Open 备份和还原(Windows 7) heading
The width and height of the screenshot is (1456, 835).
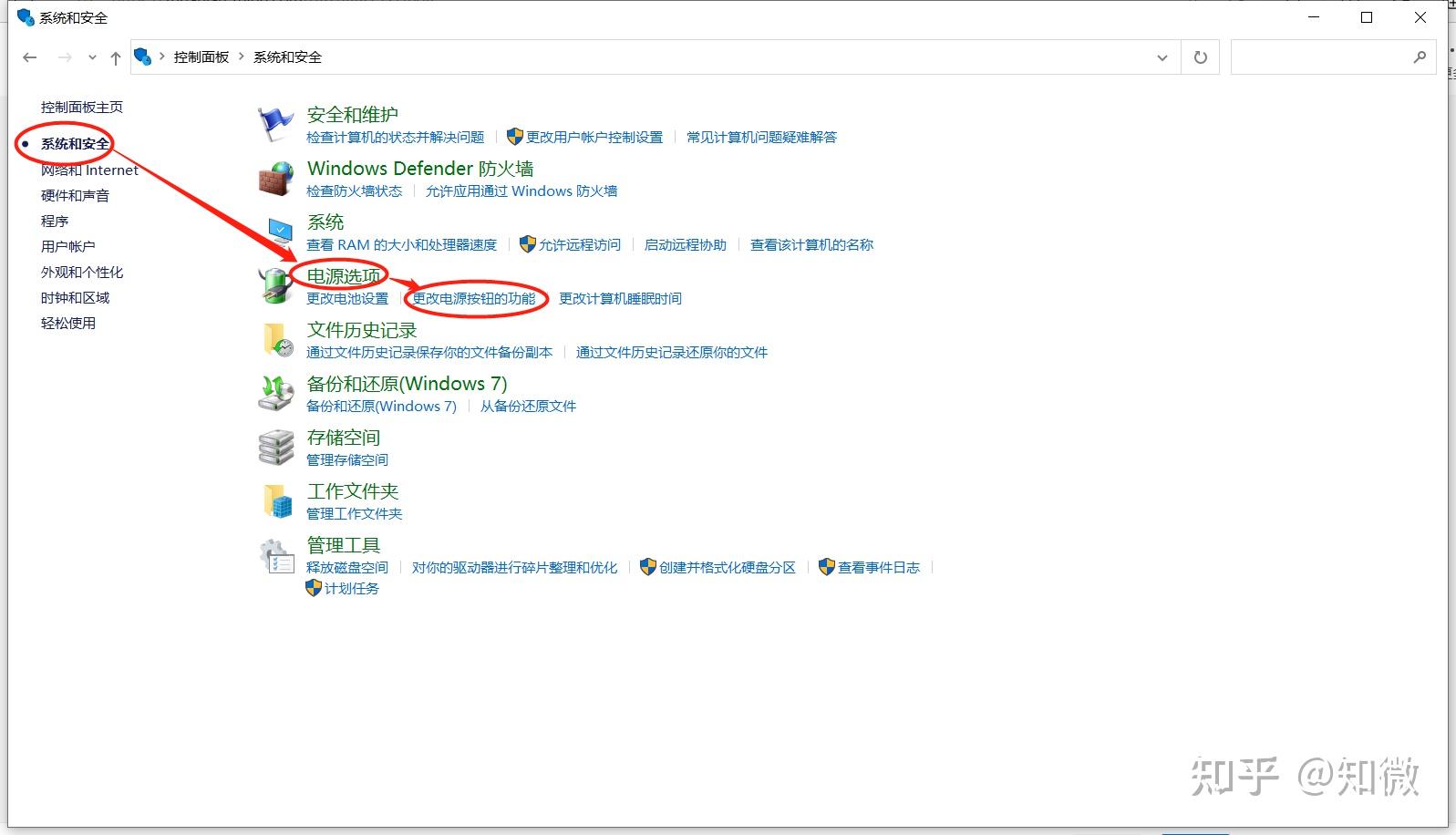click(407, 384)
